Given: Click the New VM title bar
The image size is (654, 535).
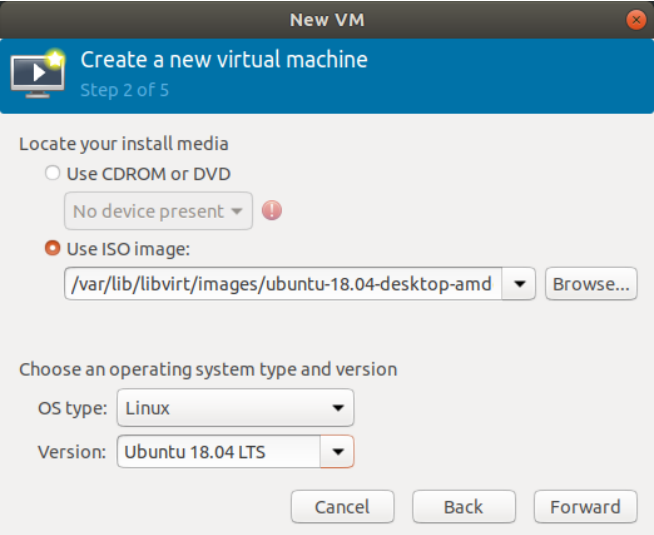Looking at the screenshot, I should pyautogui.click(x=327, y=20).
